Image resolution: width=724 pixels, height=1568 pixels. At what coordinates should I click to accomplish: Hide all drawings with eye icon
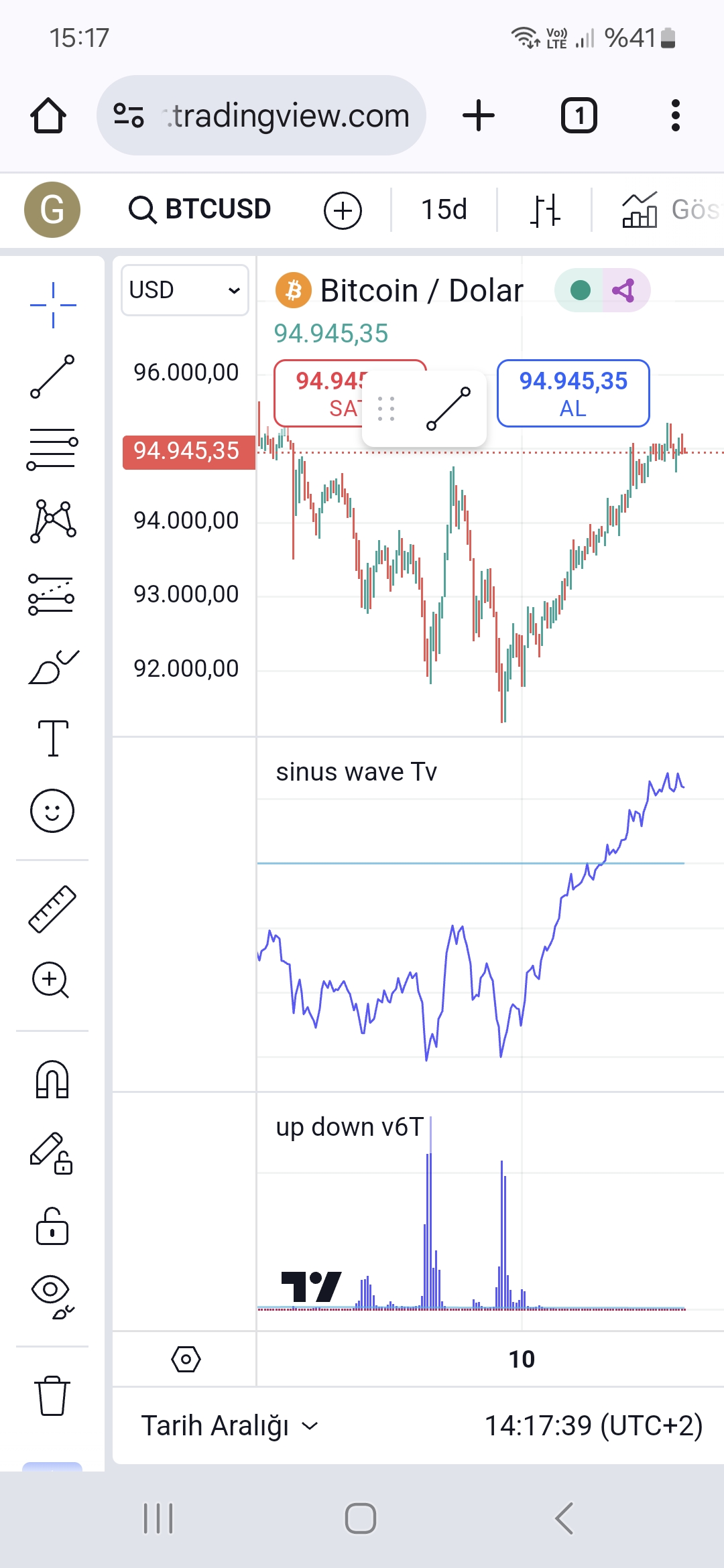[52, 1297]
